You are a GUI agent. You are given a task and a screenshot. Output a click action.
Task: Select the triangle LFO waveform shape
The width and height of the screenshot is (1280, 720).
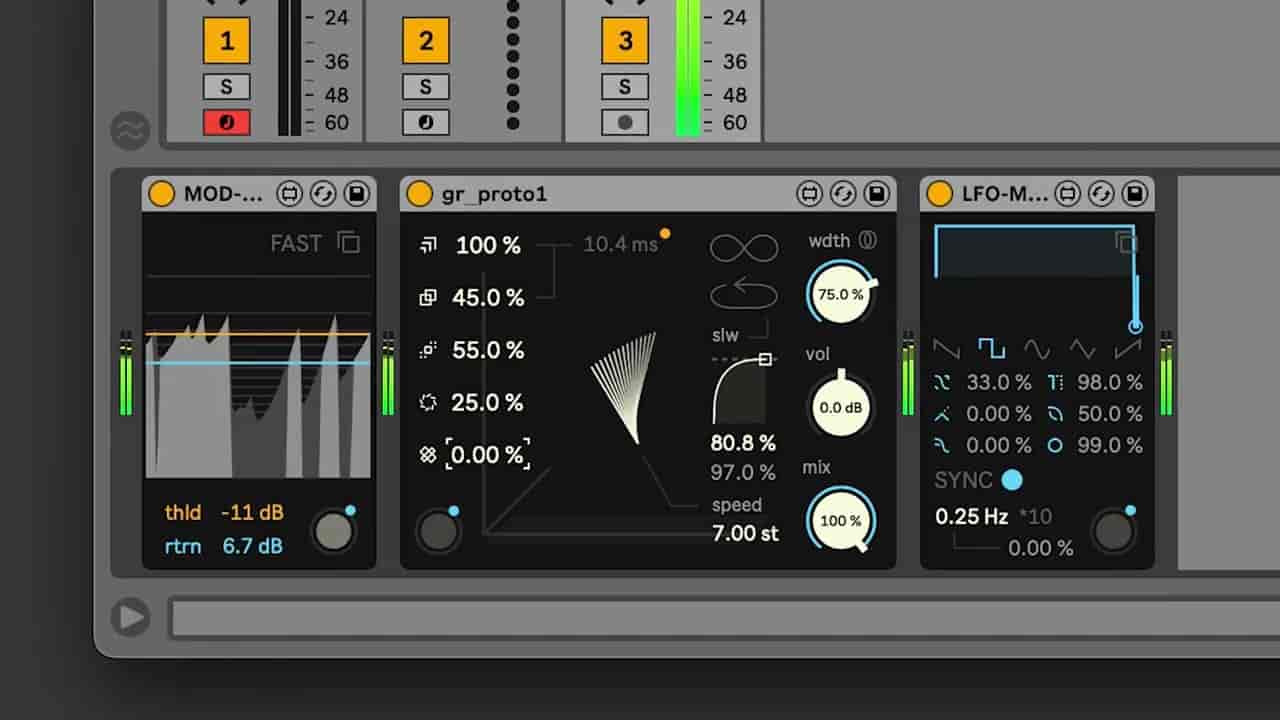pyautogui.click(x=1082, y=349)
